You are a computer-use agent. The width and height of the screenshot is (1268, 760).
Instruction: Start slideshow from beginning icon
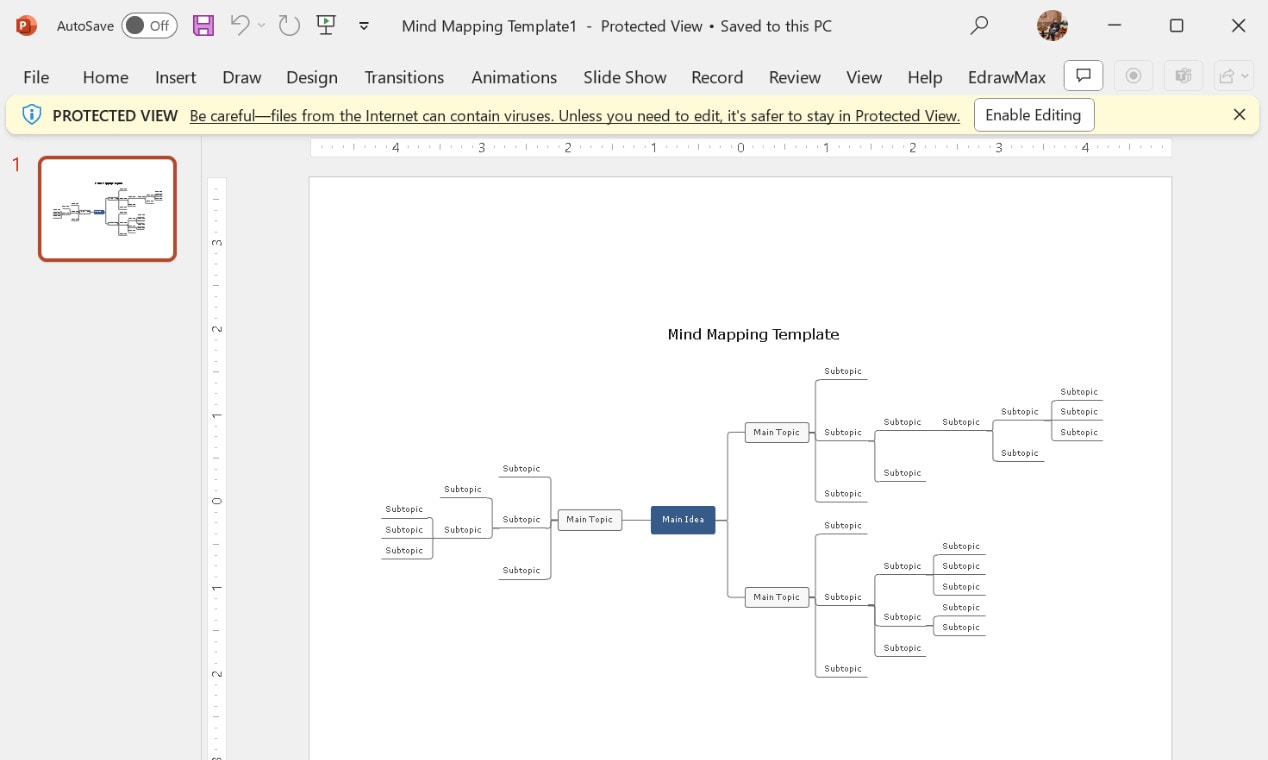[x=326, y=26]
